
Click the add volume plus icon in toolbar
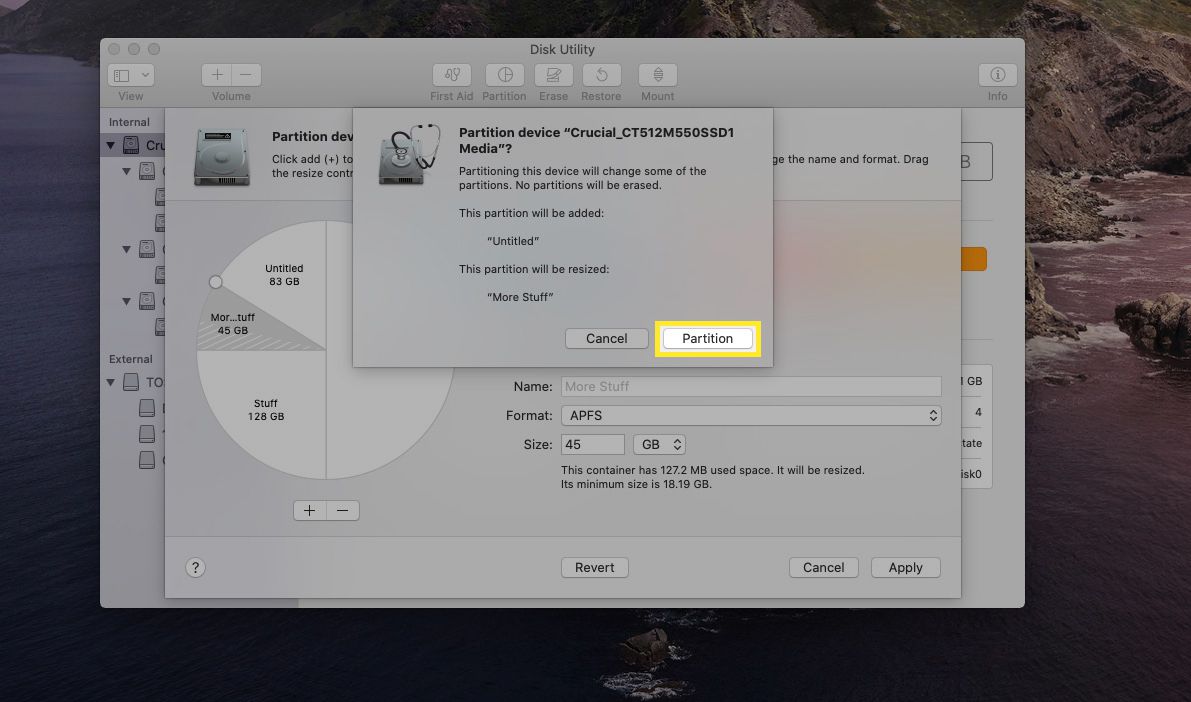[217, 76]
